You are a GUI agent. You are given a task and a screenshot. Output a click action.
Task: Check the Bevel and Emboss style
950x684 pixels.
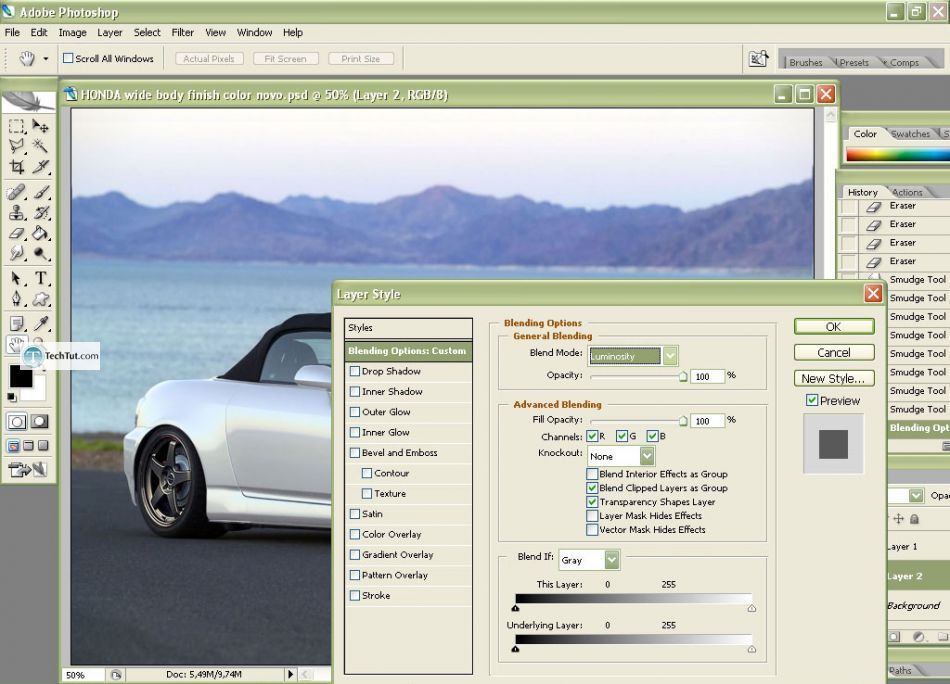(355, 453)
